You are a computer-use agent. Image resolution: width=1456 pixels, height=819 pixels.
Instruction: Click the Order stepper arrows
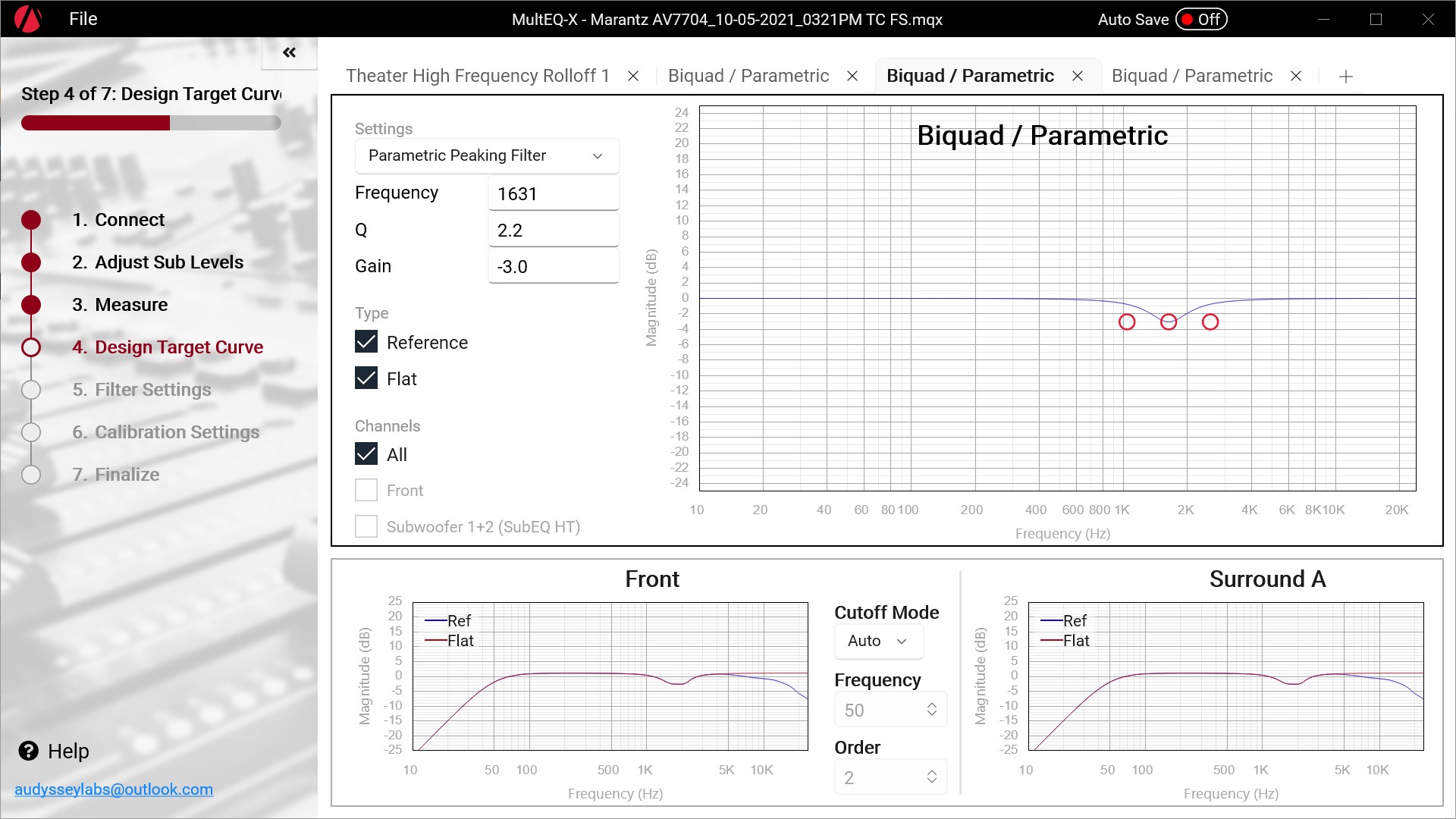[x=931, y=777]
